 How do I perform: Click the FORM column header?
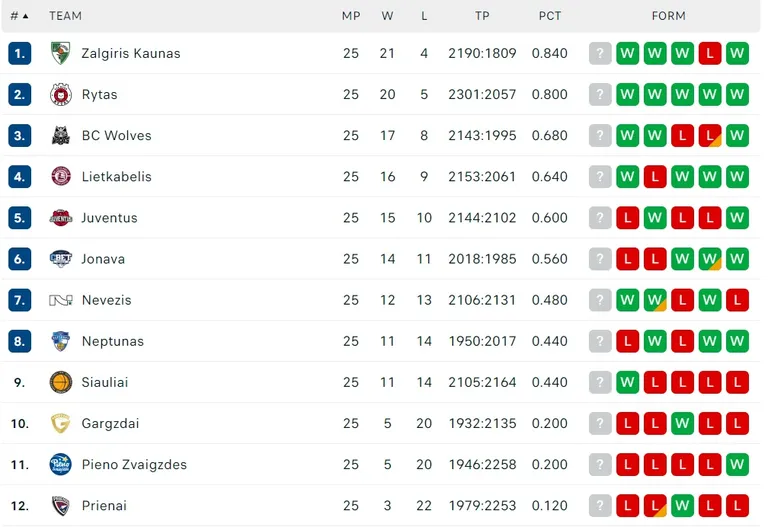(669, 16)
